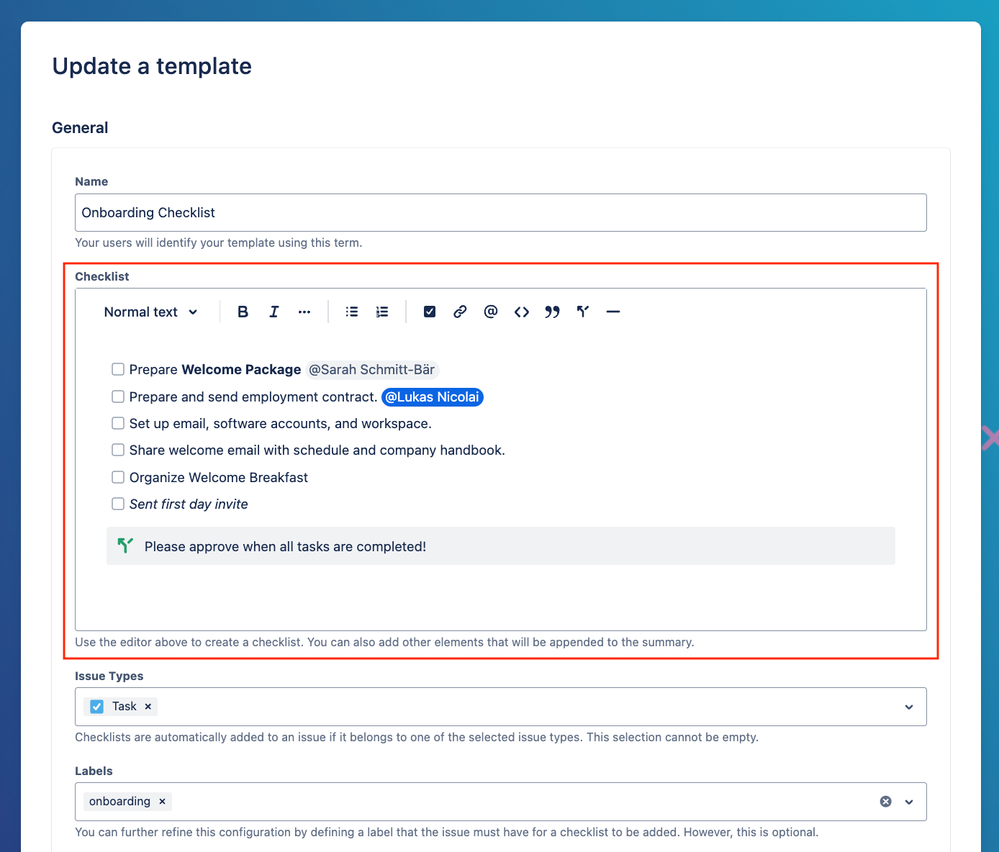Clear all labels with the circled X
The height and width of the screenshot is (852, 999).
[886, 801]
